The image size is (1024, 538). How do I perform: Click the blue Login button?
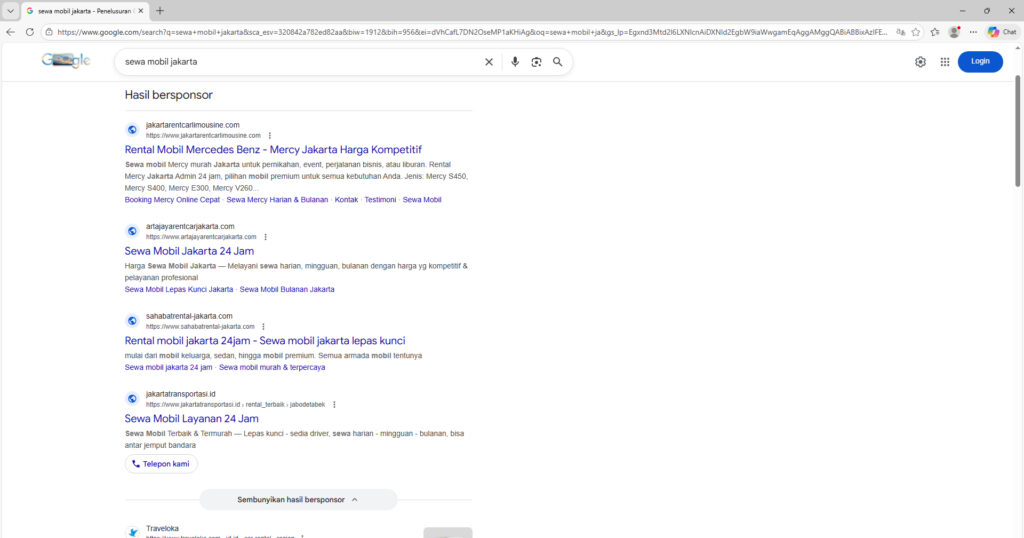click(x=980, y=61)
